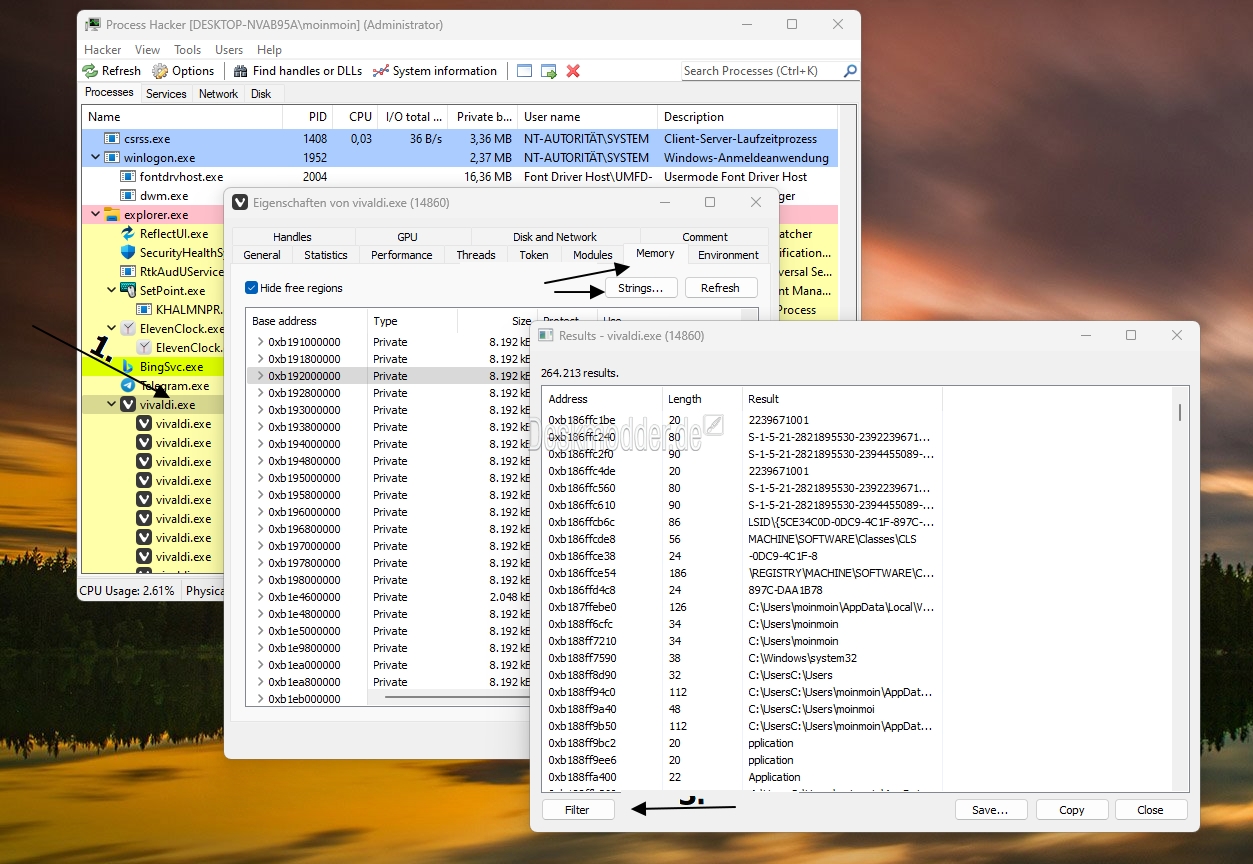Screen dimensions: 1253x864
Task: Click the Filter button in Results
Action: 577,810
